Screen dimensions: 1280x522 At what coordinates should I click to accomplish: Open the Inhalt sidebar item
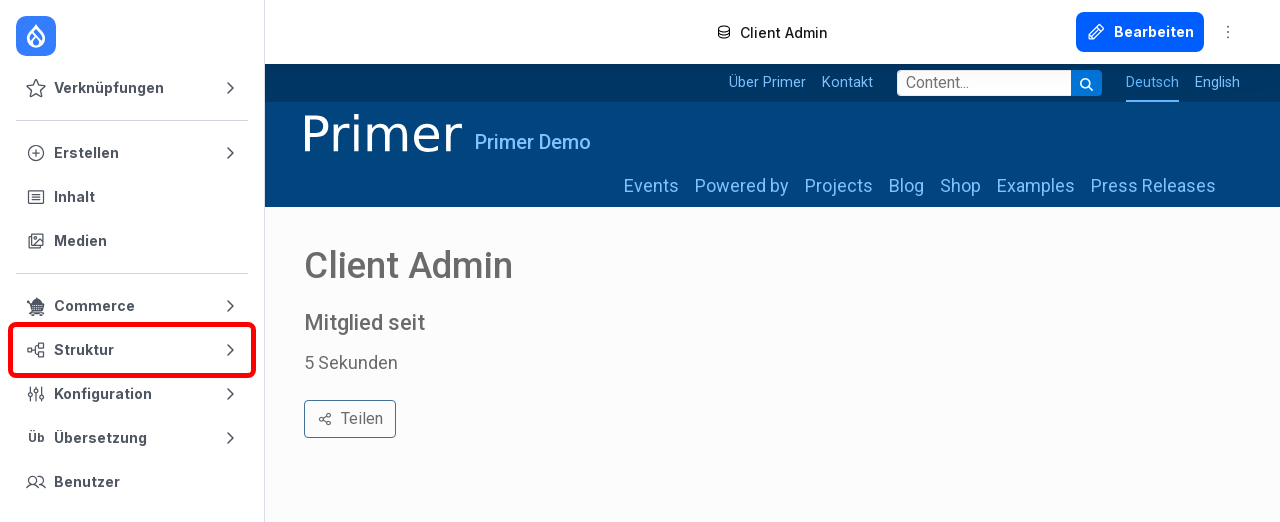coord(132,197)
